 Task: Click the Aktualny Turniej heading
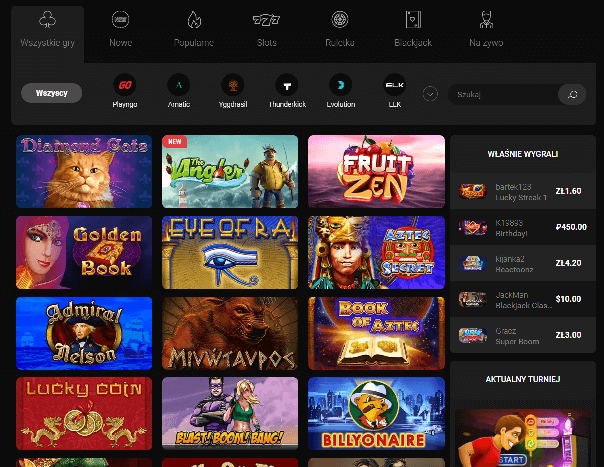point(523,379)
